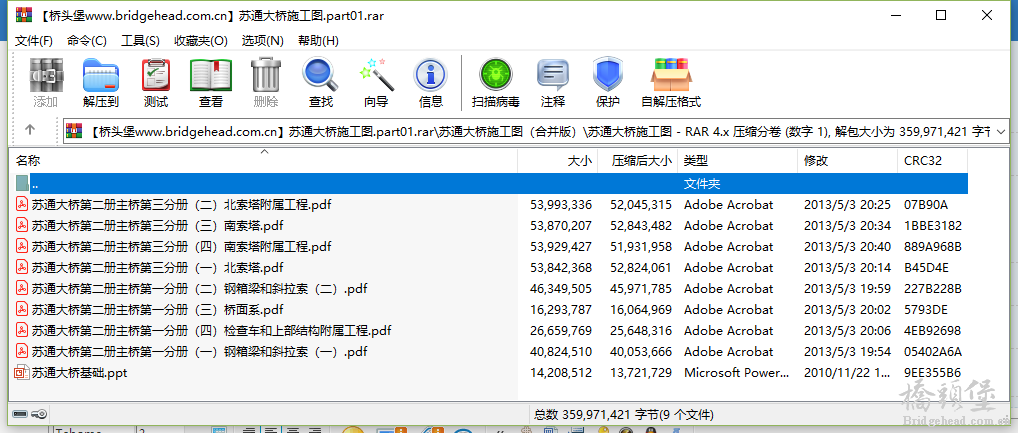This screenshot has height=433, width=1018.
Task: Click the 测试 (Test) toolbar icon
Action: (x=156, y=75)
